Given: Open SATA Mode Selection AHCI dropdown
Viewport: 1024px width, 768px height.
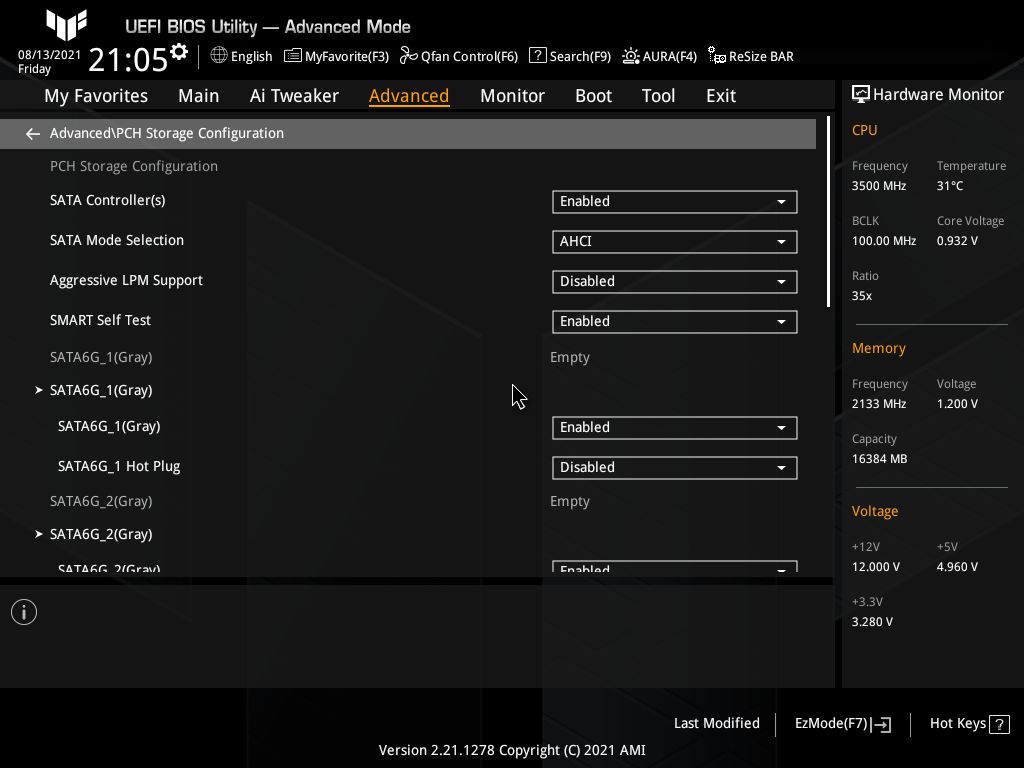Looking at the screenshot, I should tap(675, 242).
